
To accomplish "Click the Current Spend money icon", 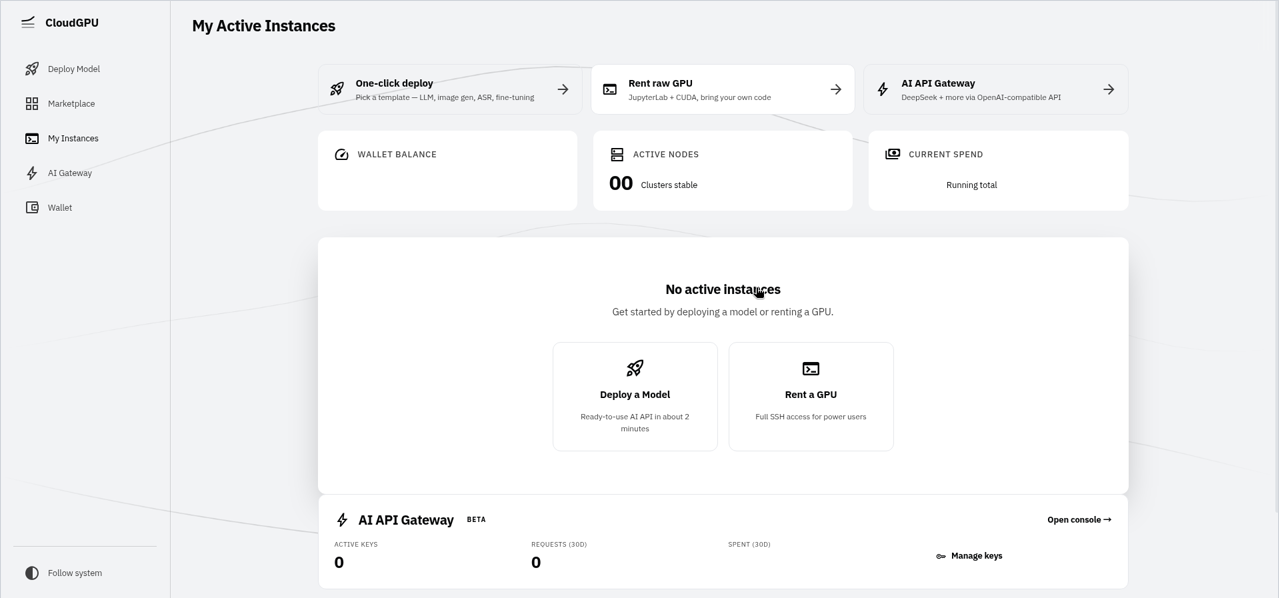I will click(x=893, y=154).
